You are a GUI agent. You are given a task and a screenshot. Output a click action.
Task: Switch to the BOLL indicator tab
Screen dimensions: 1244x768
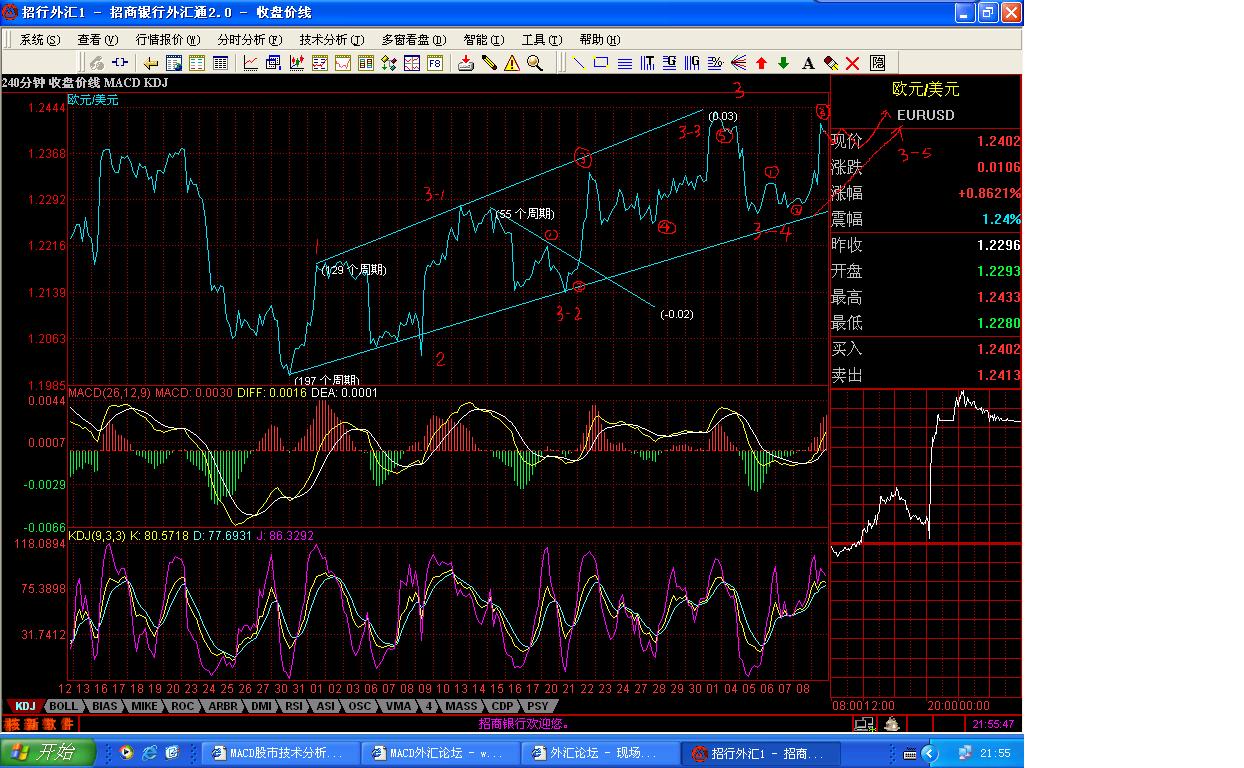[x=63, y=706]
